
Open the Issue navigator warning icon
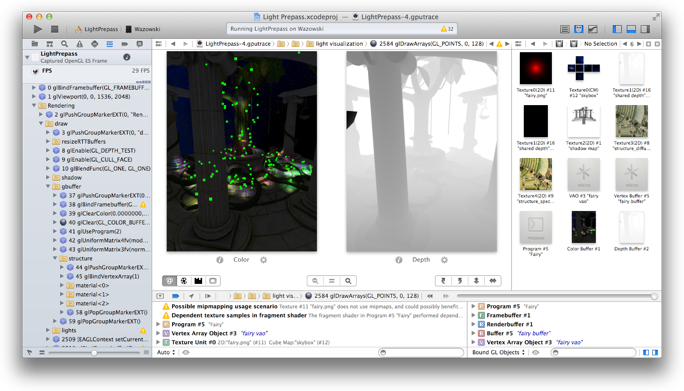79,44
